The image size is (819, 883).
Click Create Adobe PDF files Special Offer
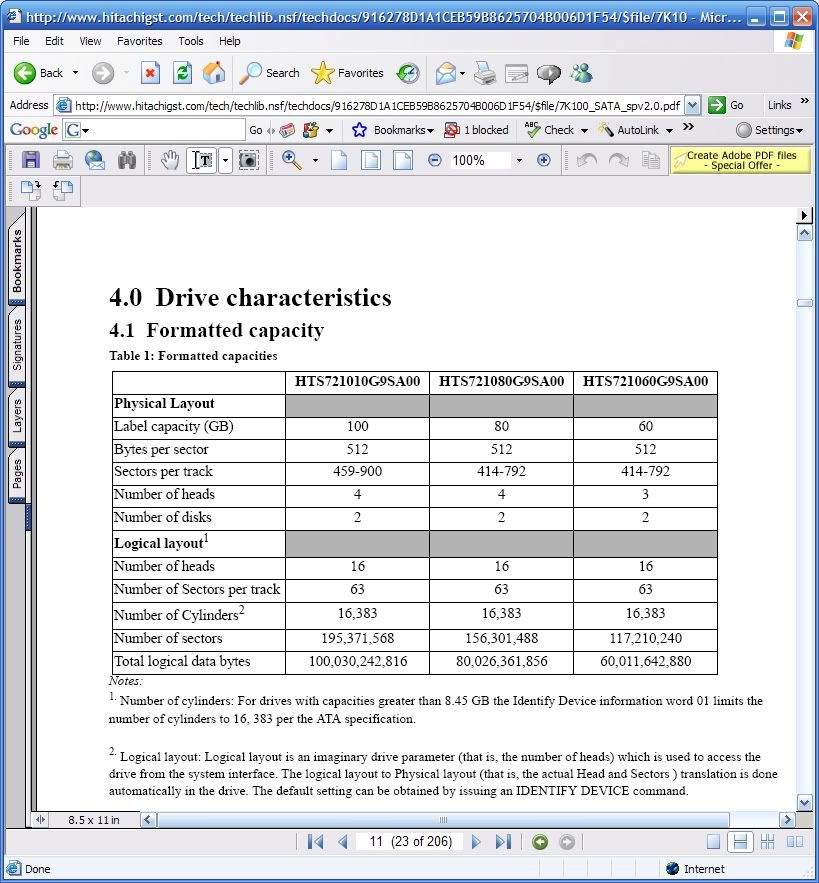[x=741, y=160]
